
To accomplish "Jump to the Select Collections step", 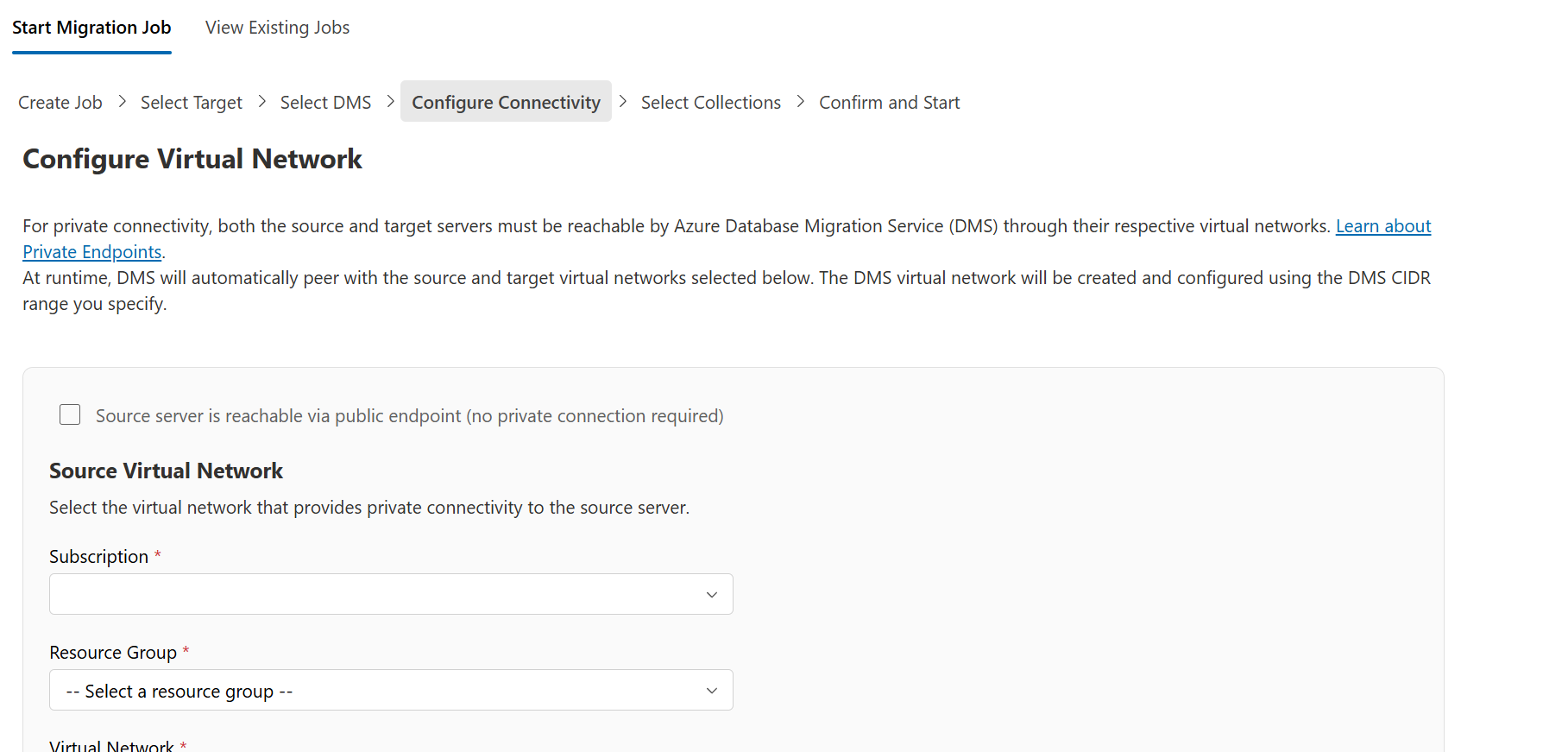I will (710, 103).
